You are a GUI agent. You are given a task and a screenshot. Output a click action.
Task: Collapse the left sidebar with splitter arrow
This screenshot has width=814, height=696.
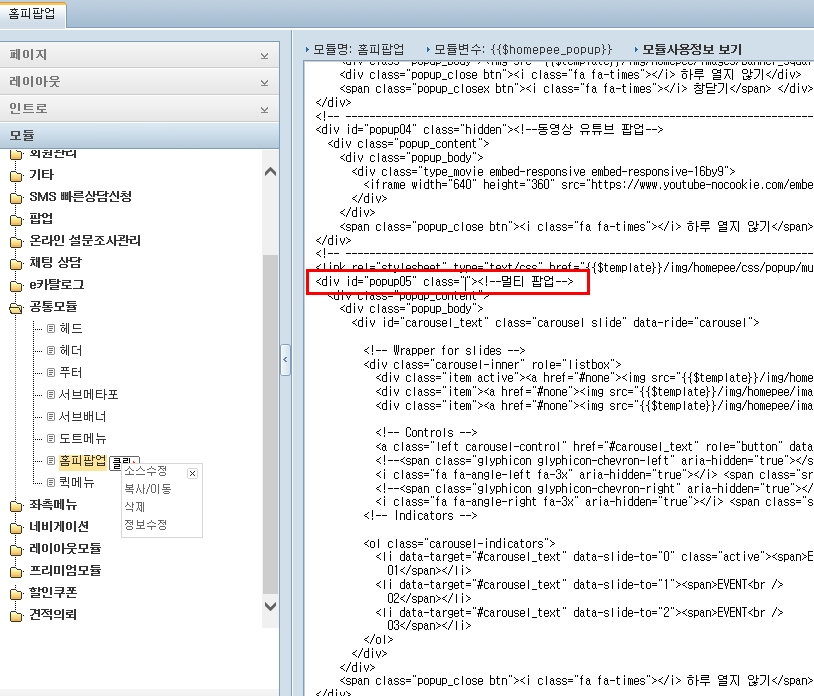click(x=285, y=359)
